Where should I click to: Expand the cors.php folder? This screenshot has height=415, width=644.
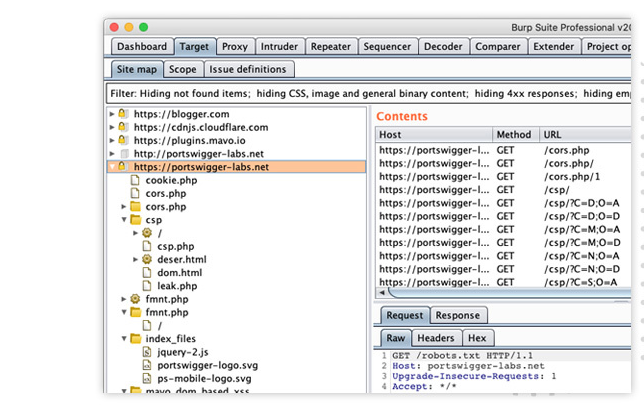pyautogui.click(x=124, y=206)
